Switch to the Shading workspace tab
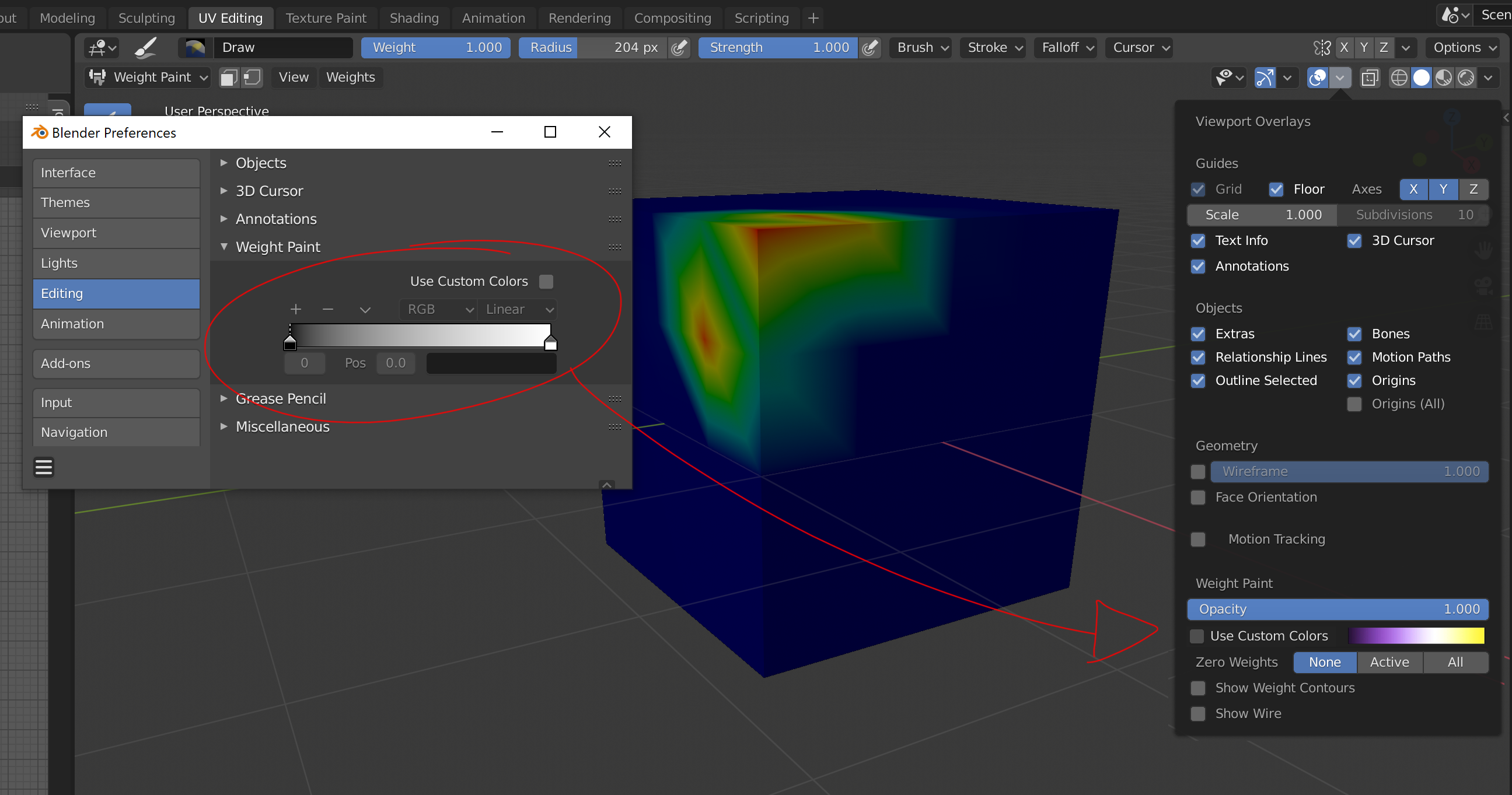The width and height of the screenshot is (1512, 795). point(414,18)
